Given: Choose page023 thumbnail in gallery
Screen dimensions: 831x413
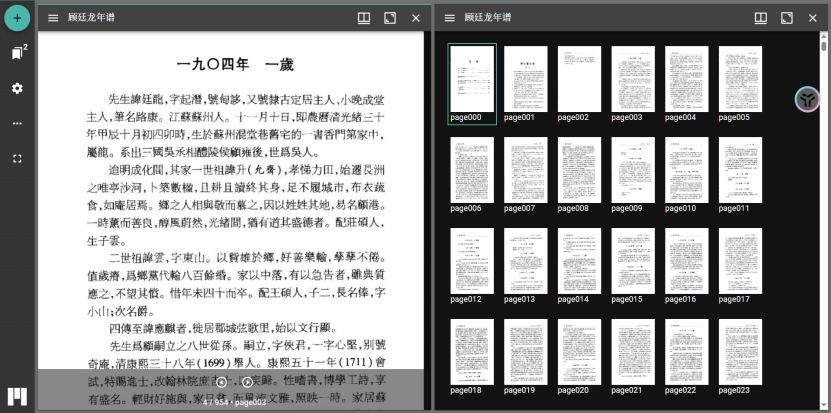Looking at the screenshot, I should click(740, 352).
